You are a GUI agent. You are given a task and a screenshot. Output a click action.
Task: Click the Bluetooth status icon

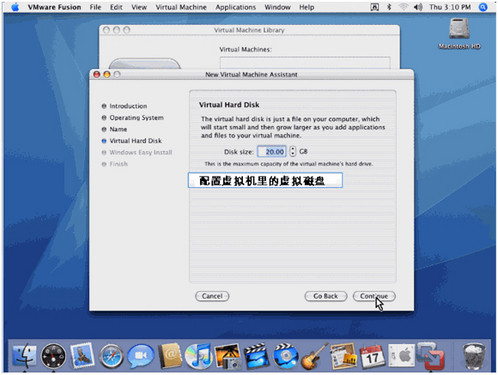[389, 7]
